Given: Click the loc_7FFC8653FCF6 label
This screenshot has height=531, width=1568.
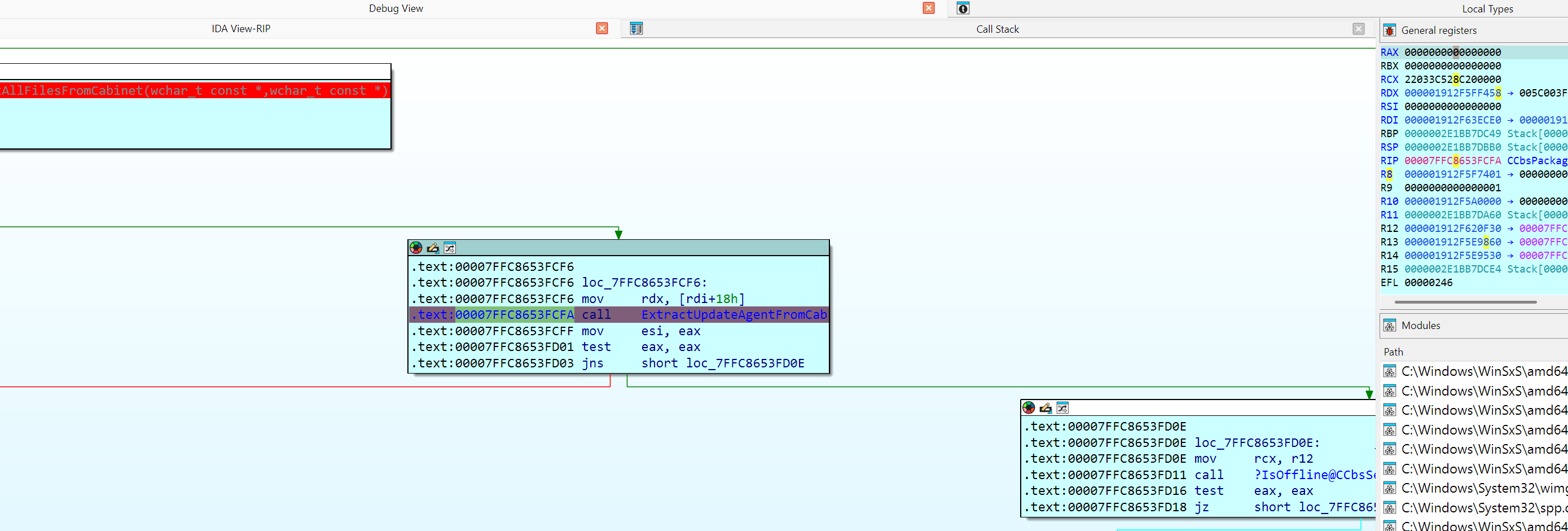Looking at the screenshot, I should tap(644, 283).
